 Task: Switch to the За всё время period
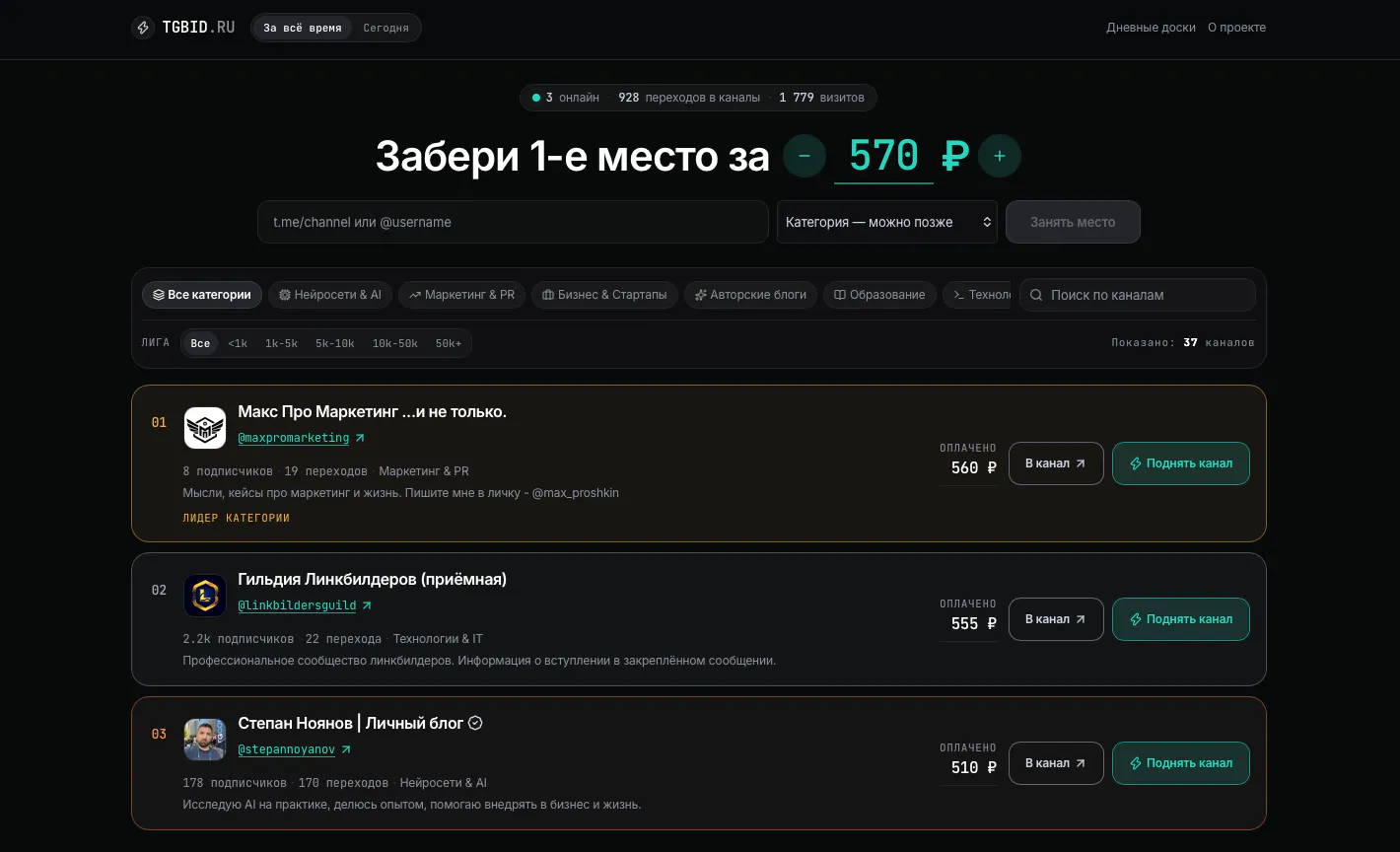302,28
